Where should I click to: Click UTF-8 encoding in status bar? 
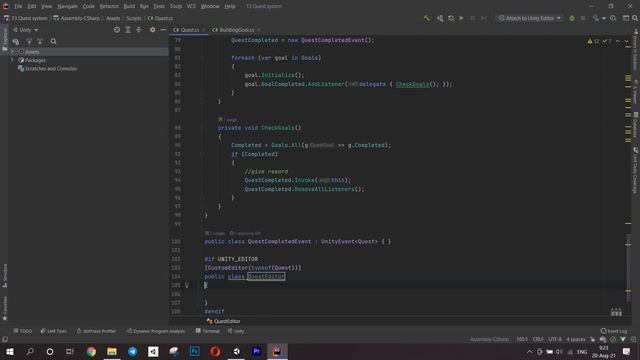[x=555, y=339]
